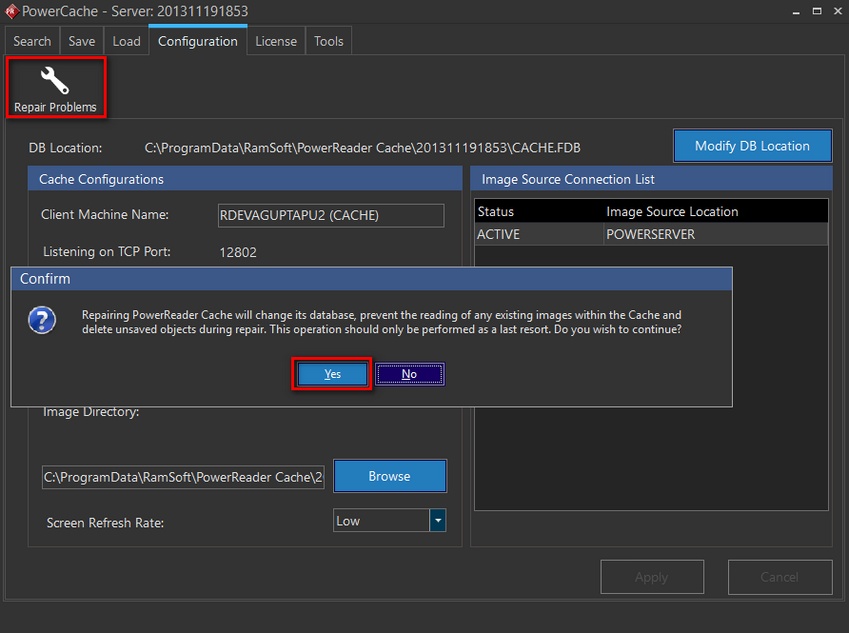Select the ACTIVE POWERSERVER connection row
Screen dimensions: 849x633
coord(650,234)
